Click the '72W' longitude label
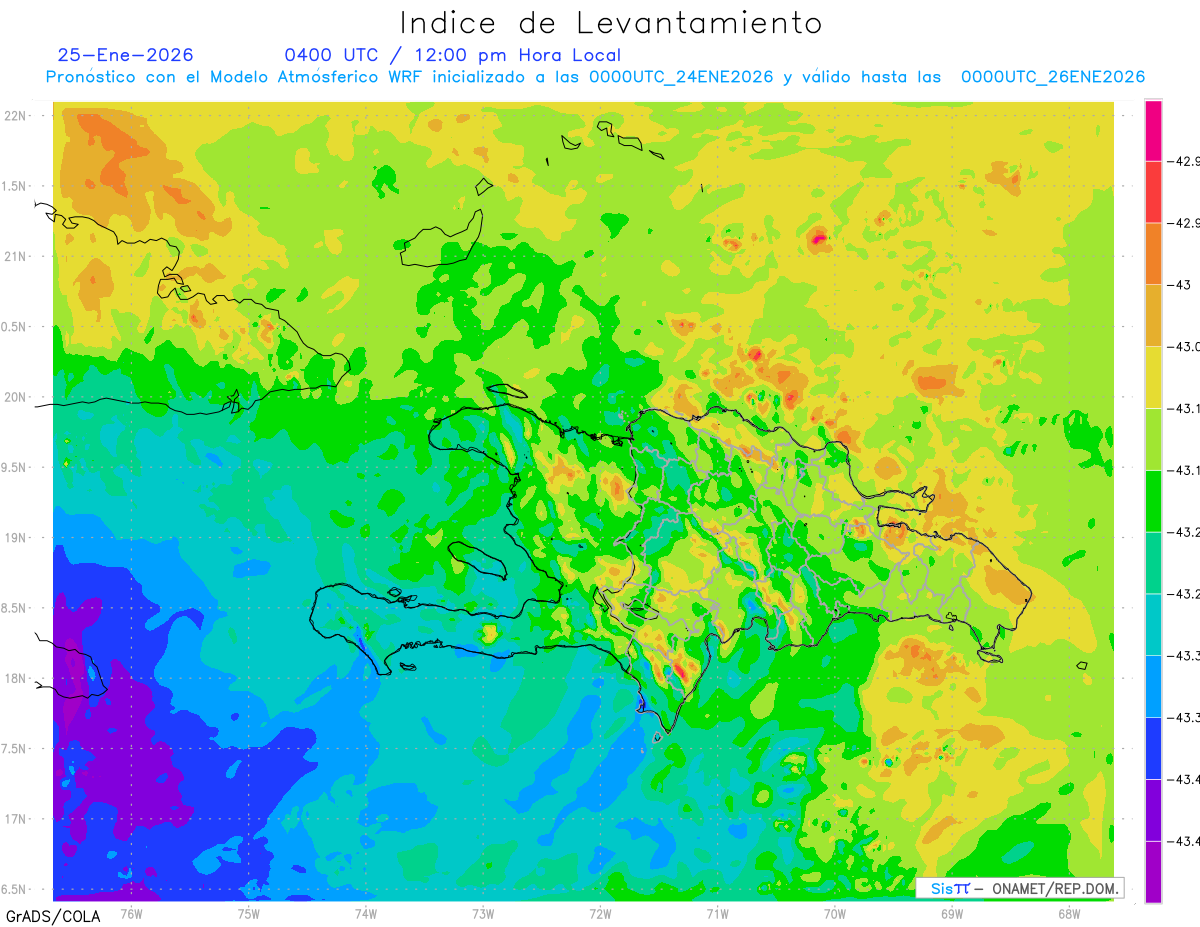 600,913
